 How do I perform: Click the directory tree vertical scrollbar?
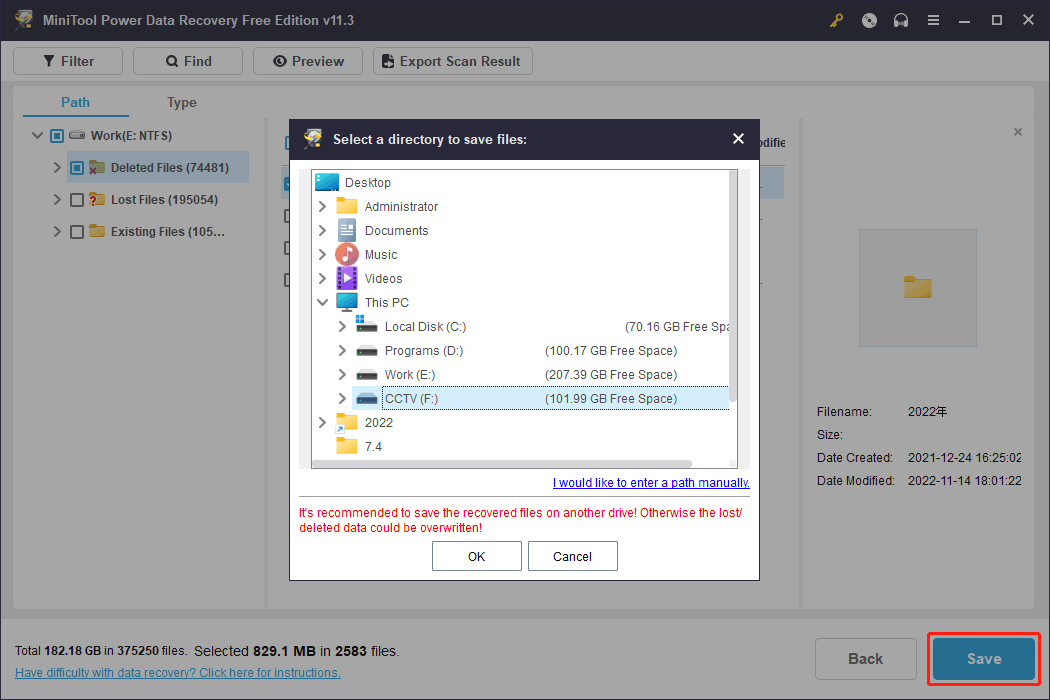click(733, 286)
